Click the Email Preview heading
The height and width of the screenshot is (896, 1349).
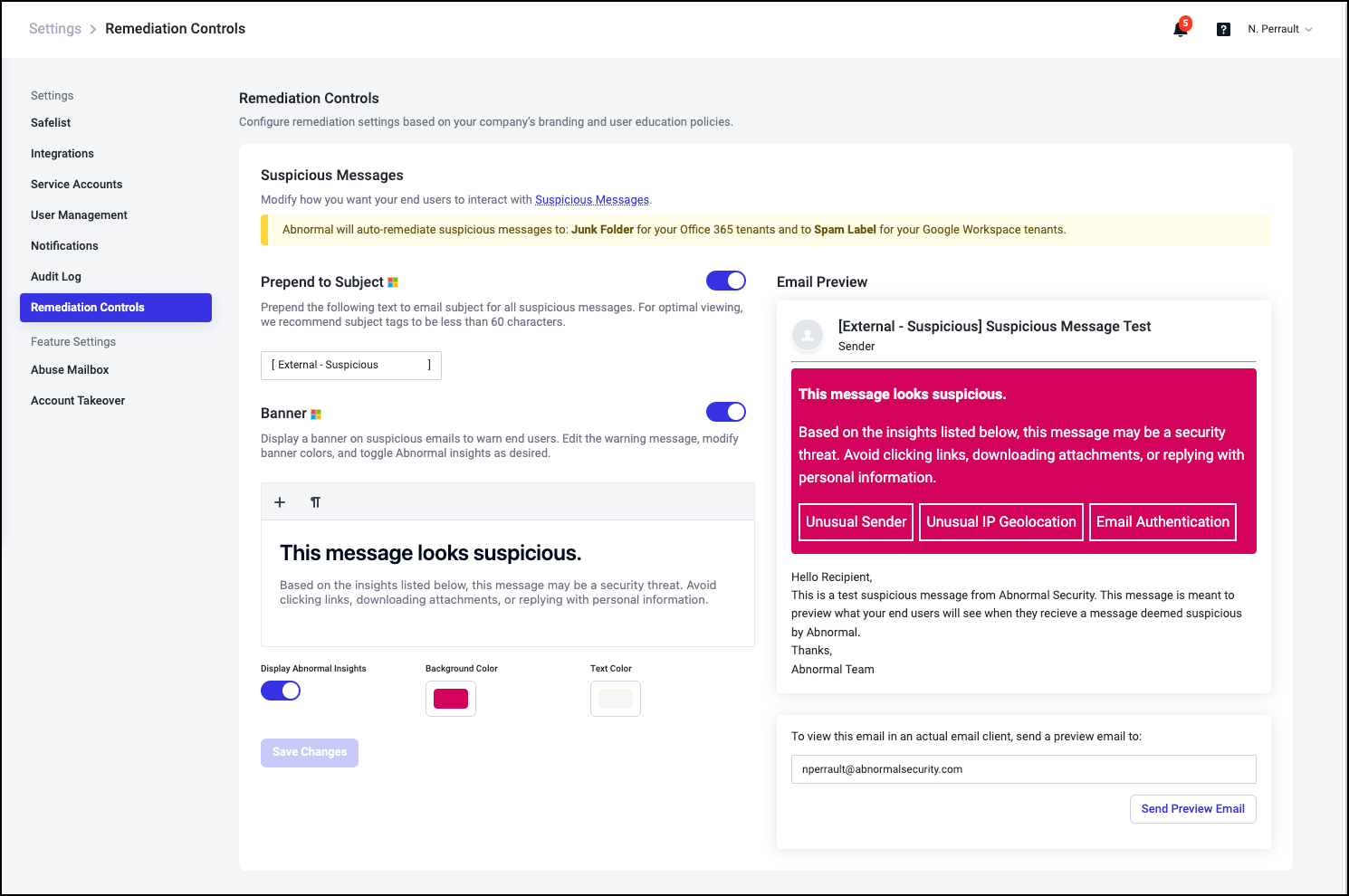point(822,282)
